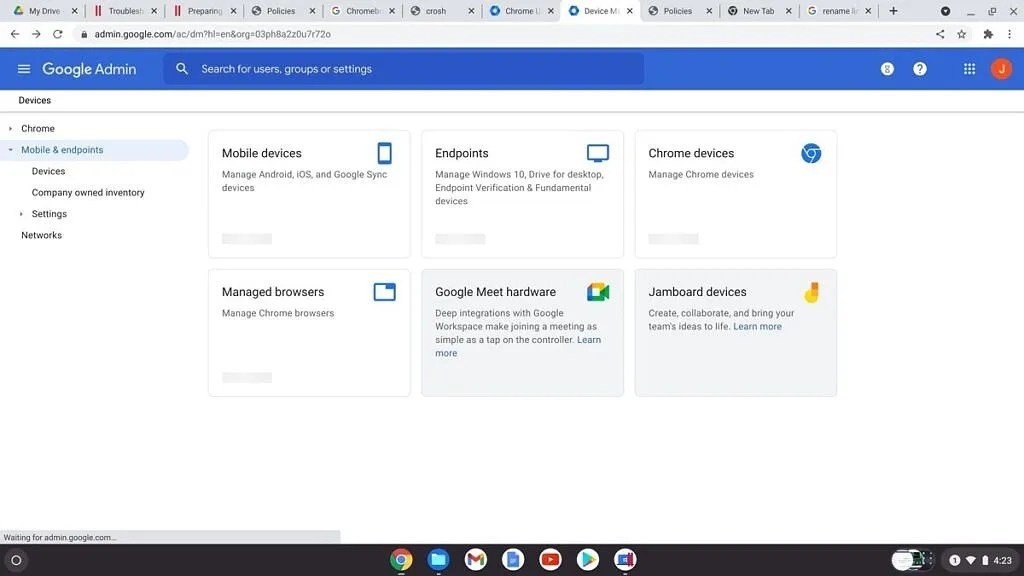The height and width of the screenshot is (576, 1024).
Task: Click the Chrome devices shield icon
Action: (810, 152)
